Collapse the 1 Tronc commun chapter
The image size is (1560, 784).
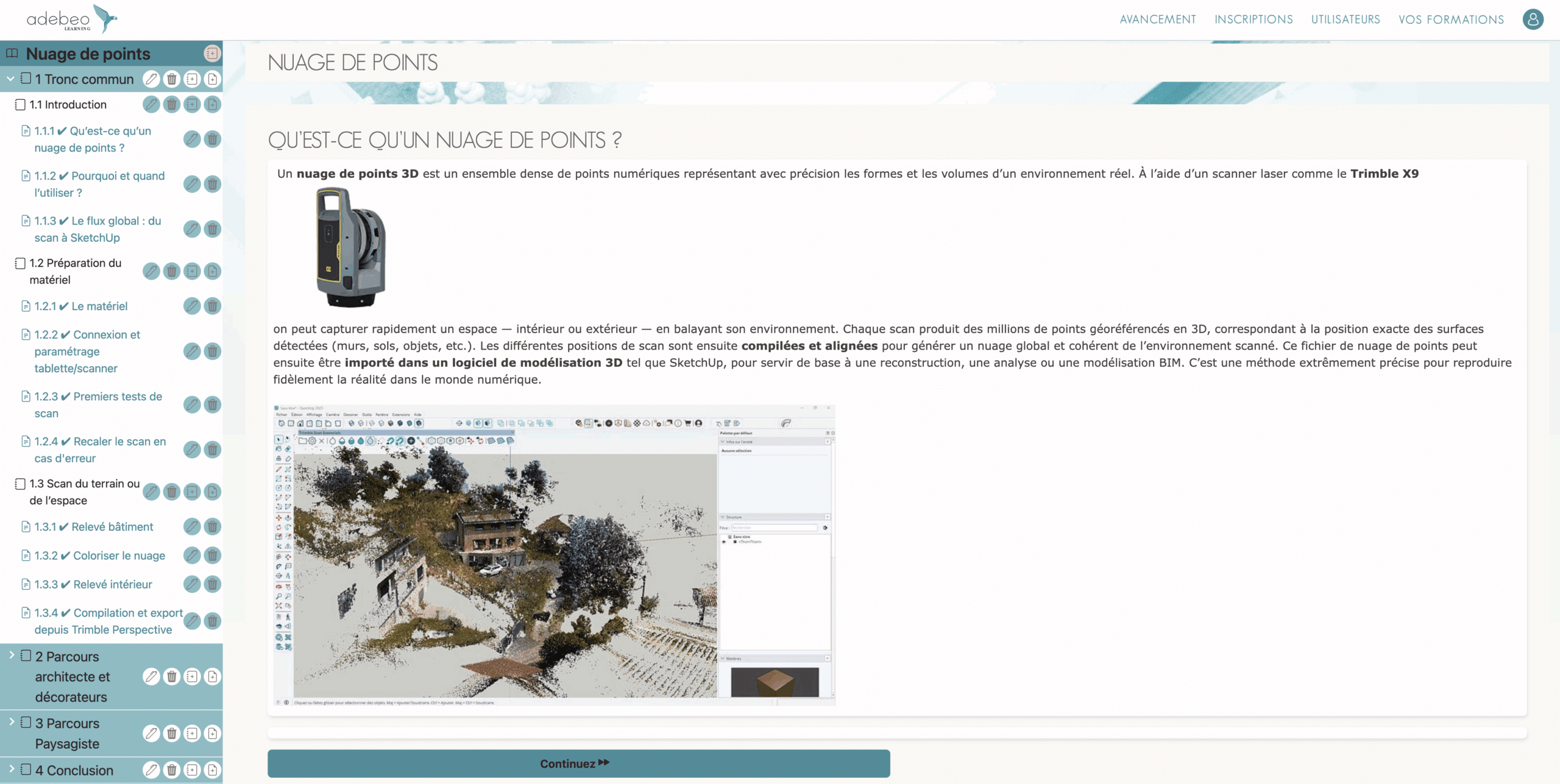click(x=10, y=79)
